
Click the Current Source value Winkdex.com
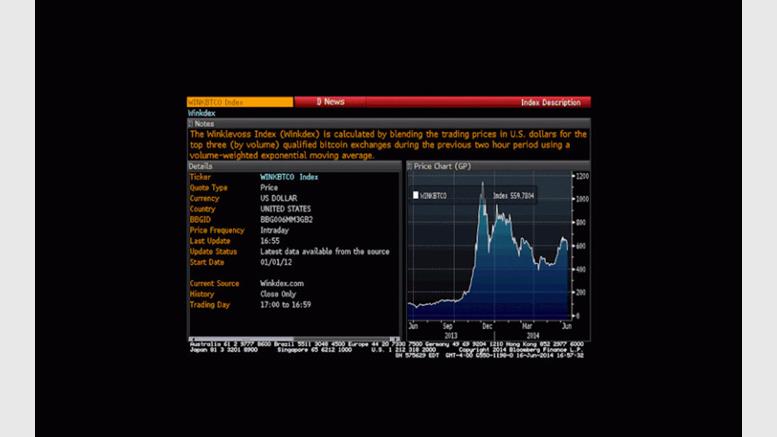click(x=282, y=283)
